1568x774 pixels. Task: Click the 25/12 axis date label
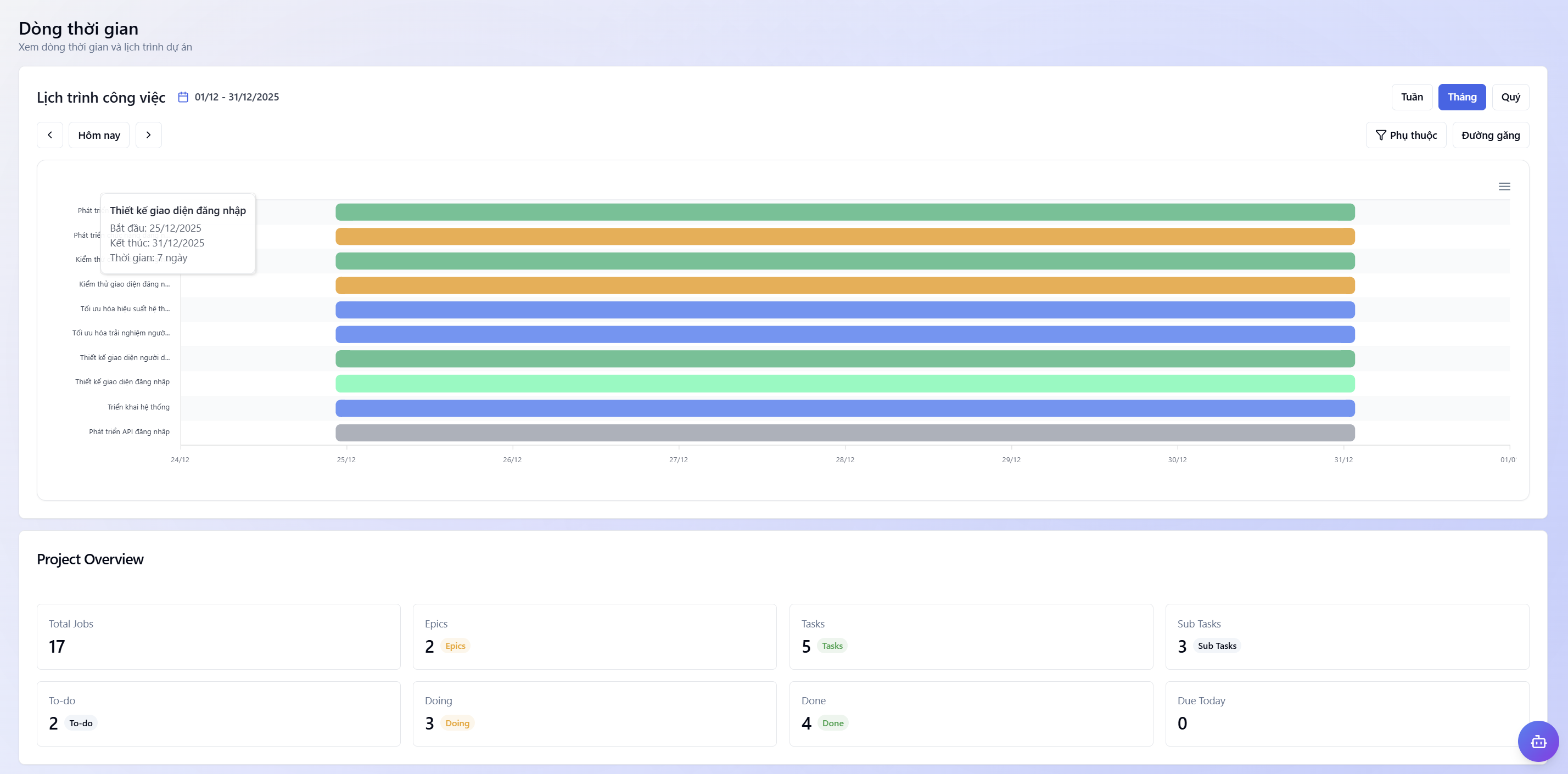(x=346, y=459)
